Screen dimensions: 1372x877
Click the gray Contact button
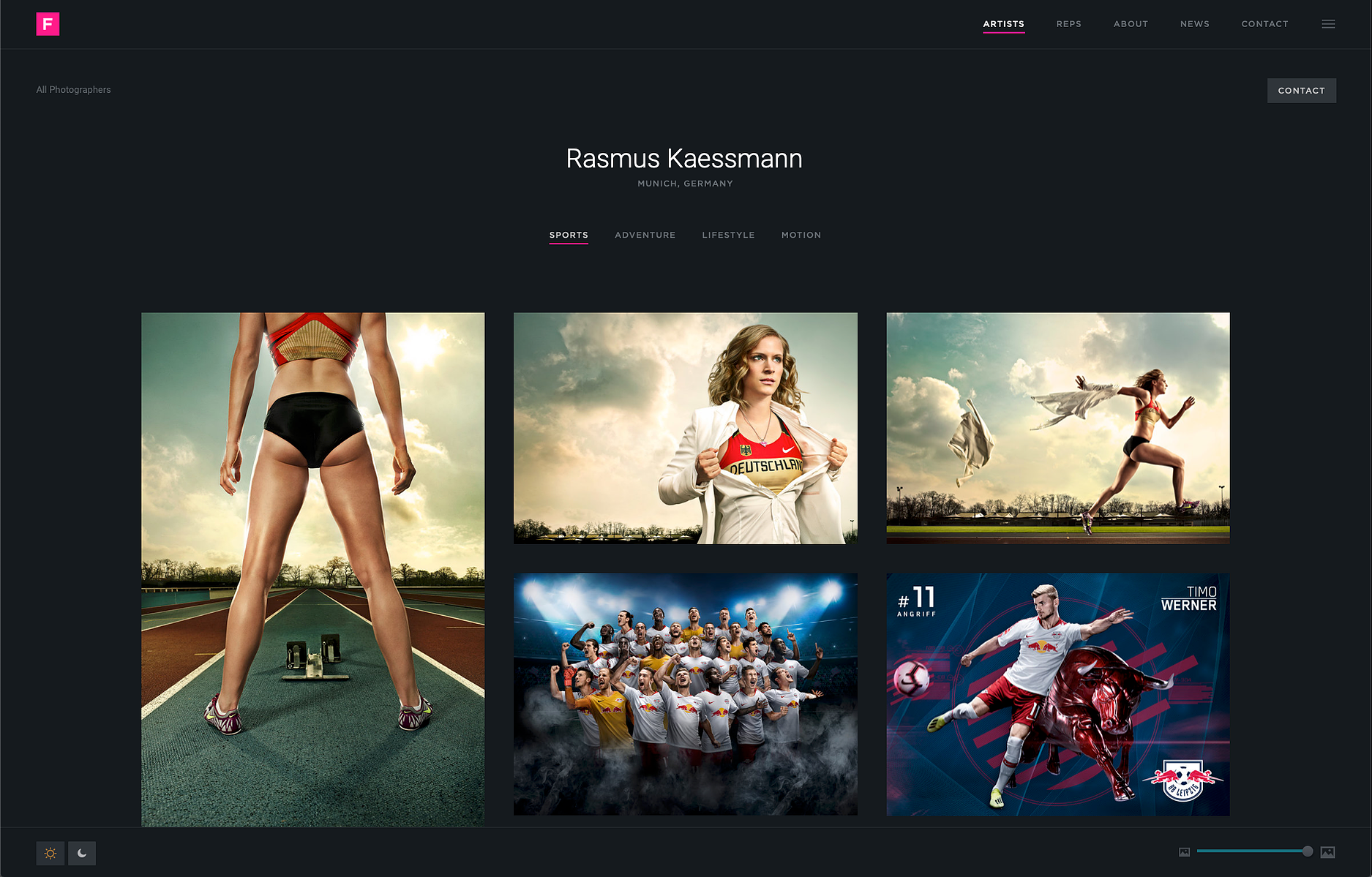point(1301,91)
